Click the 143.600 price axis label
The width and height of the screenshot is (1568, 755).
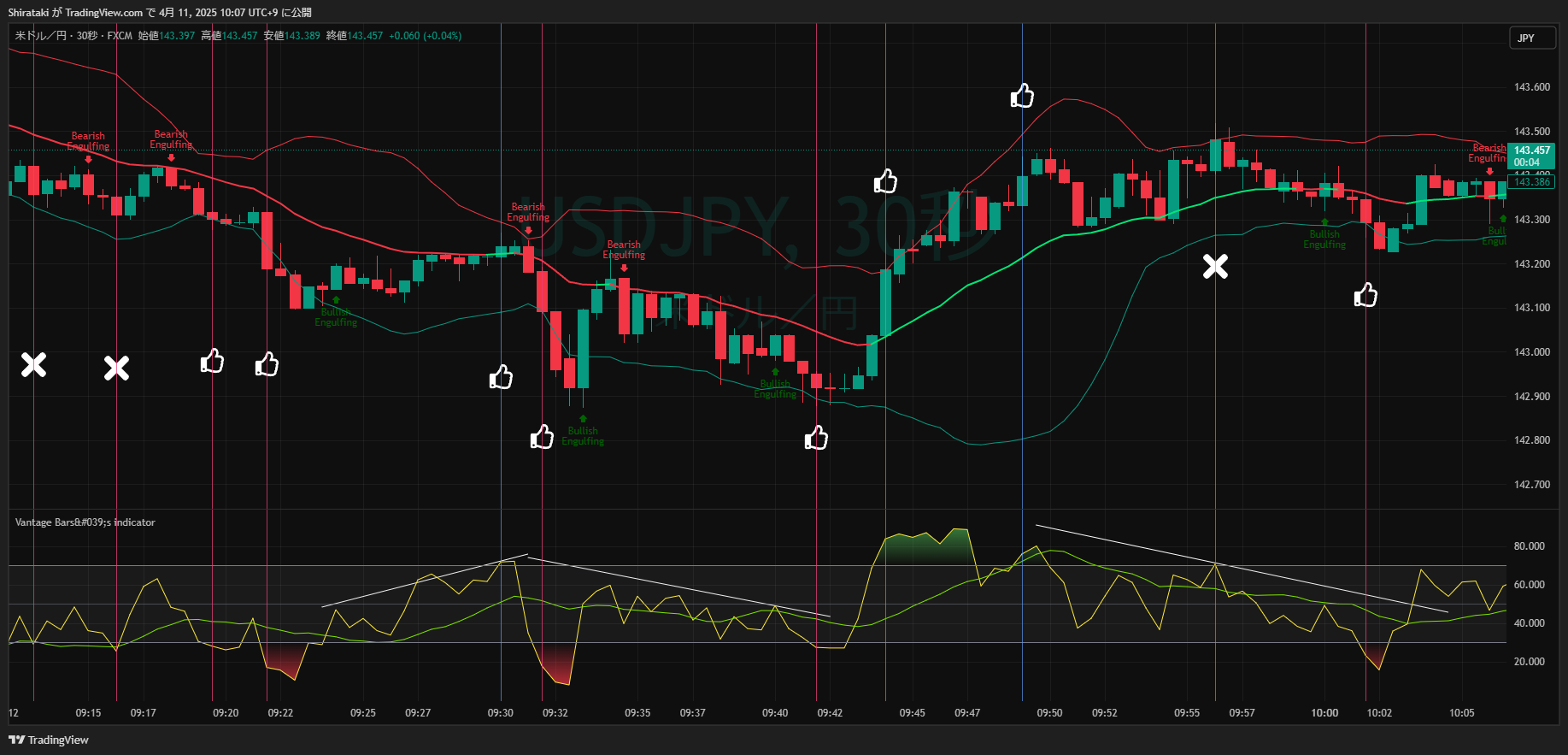pyautogui.click(x=1532, y=87)
